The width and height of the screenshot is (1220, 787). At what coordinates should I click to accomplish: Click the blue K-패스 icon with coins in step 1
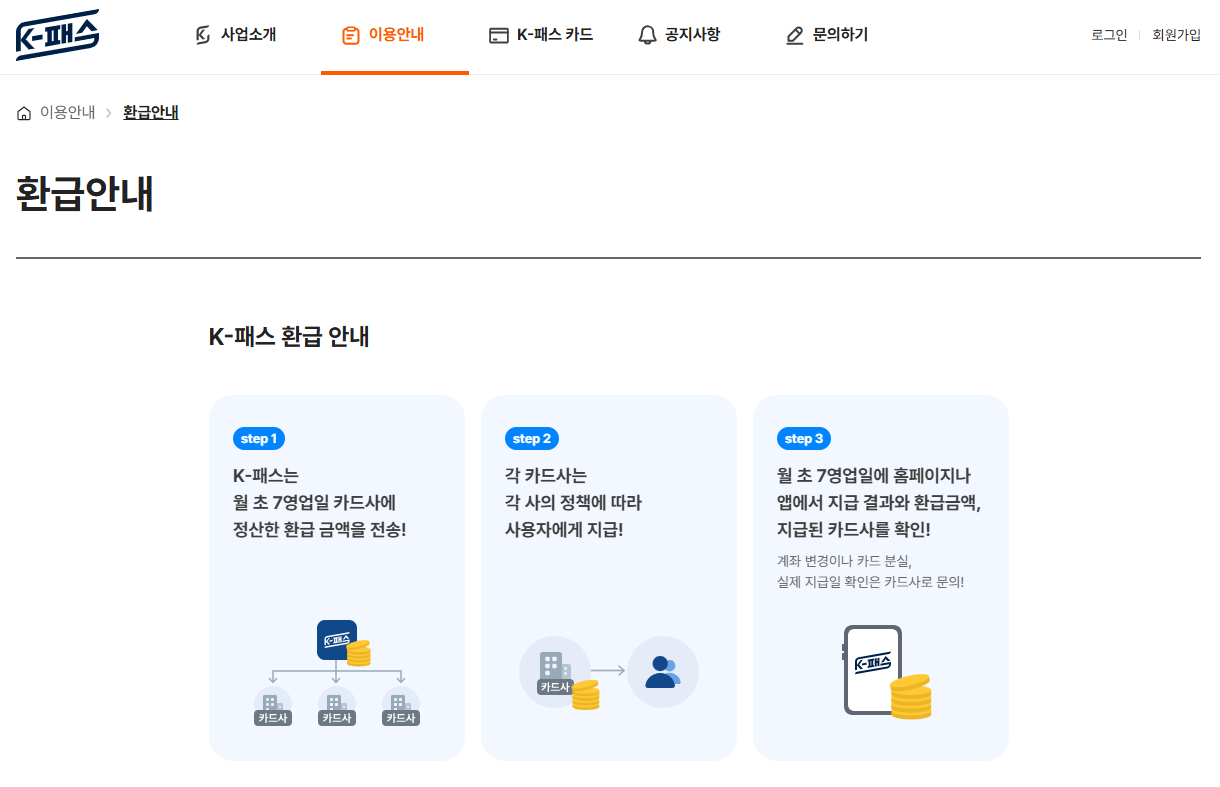[x=343, y=643]
